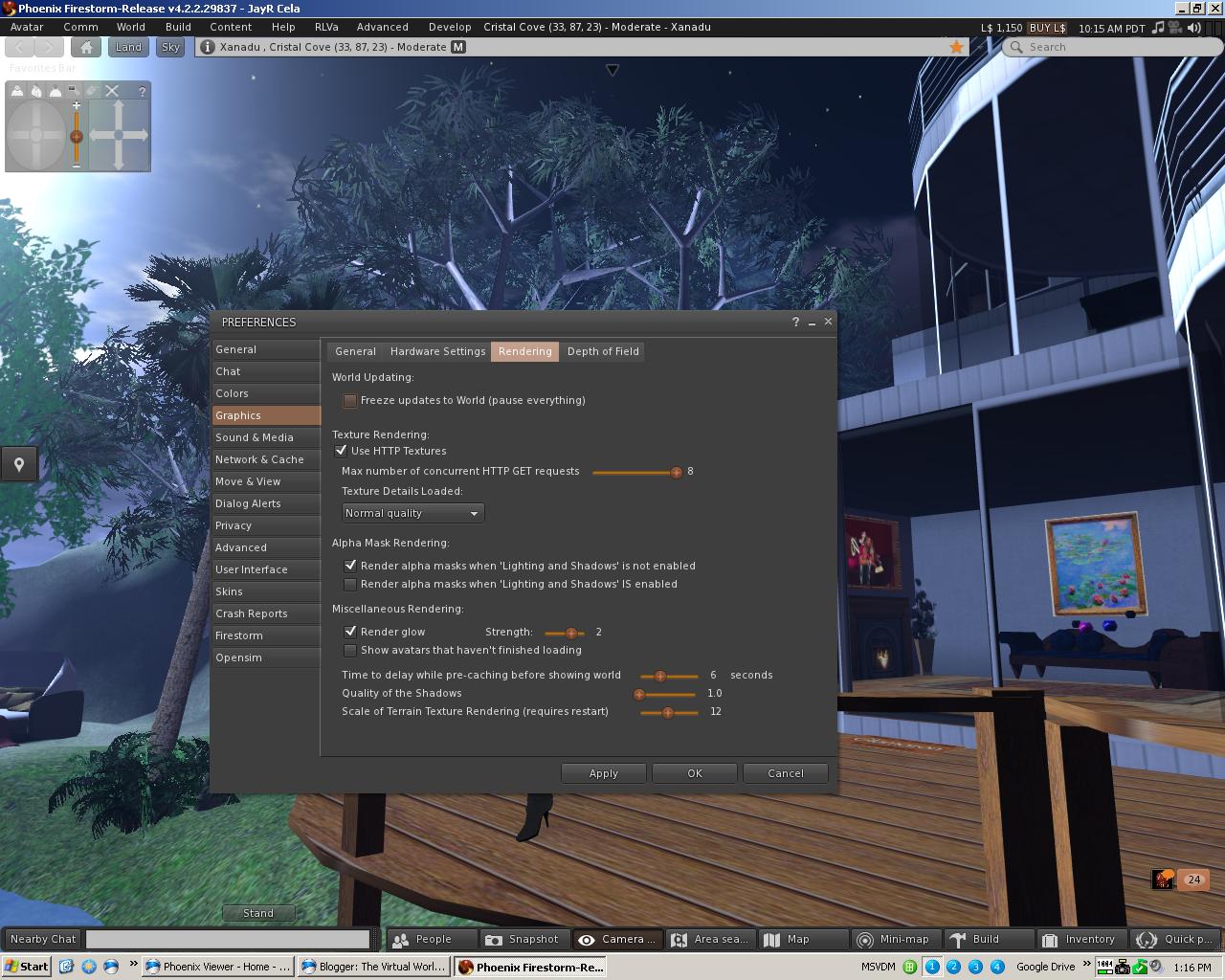Open the People toolbar button

coord(433,940)
